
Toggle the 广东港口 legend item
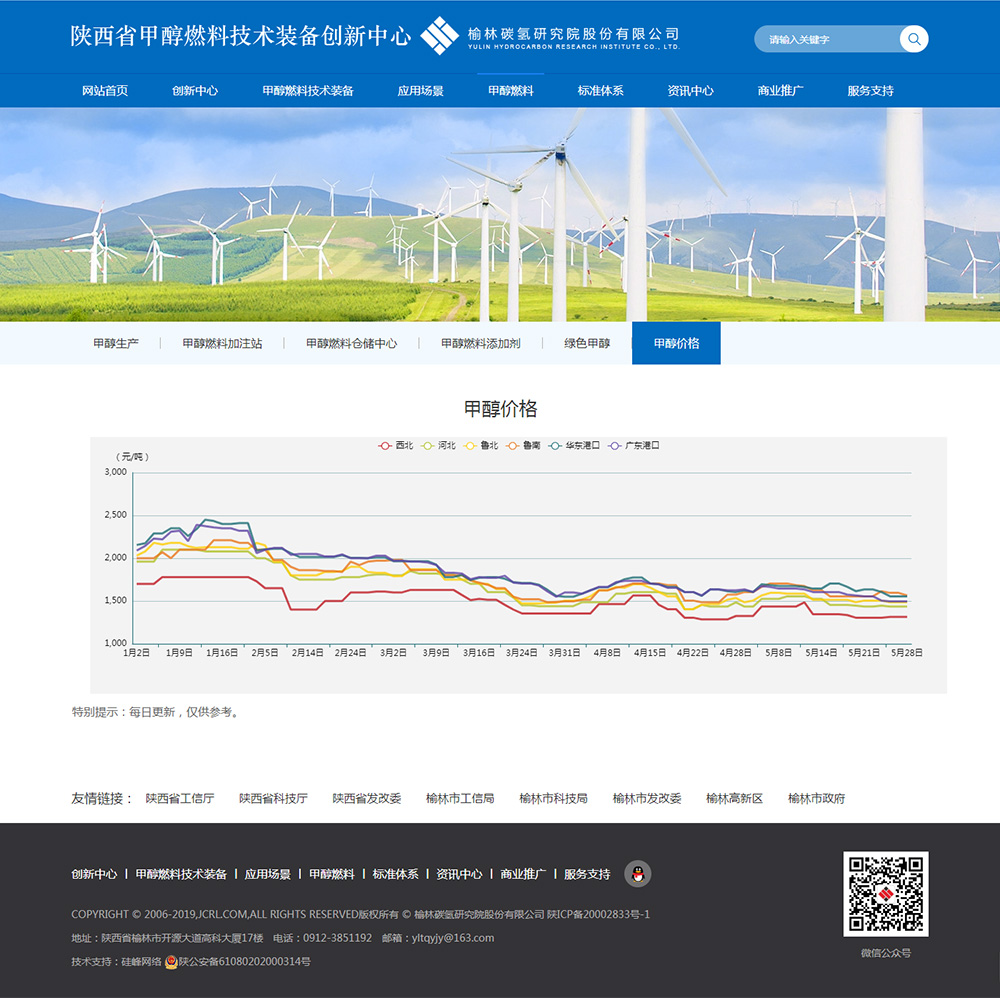[x=634, y=446]
